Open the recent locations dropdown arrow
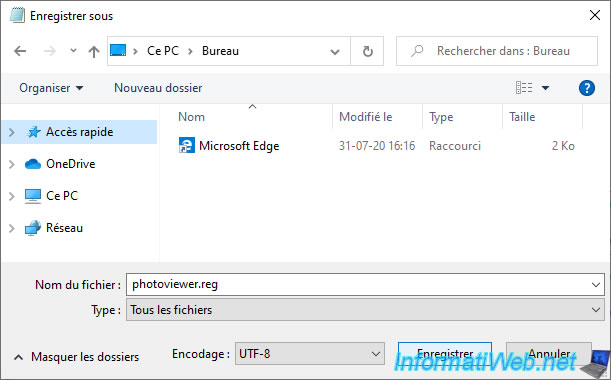Screen dimensions: 611x380 73,51
